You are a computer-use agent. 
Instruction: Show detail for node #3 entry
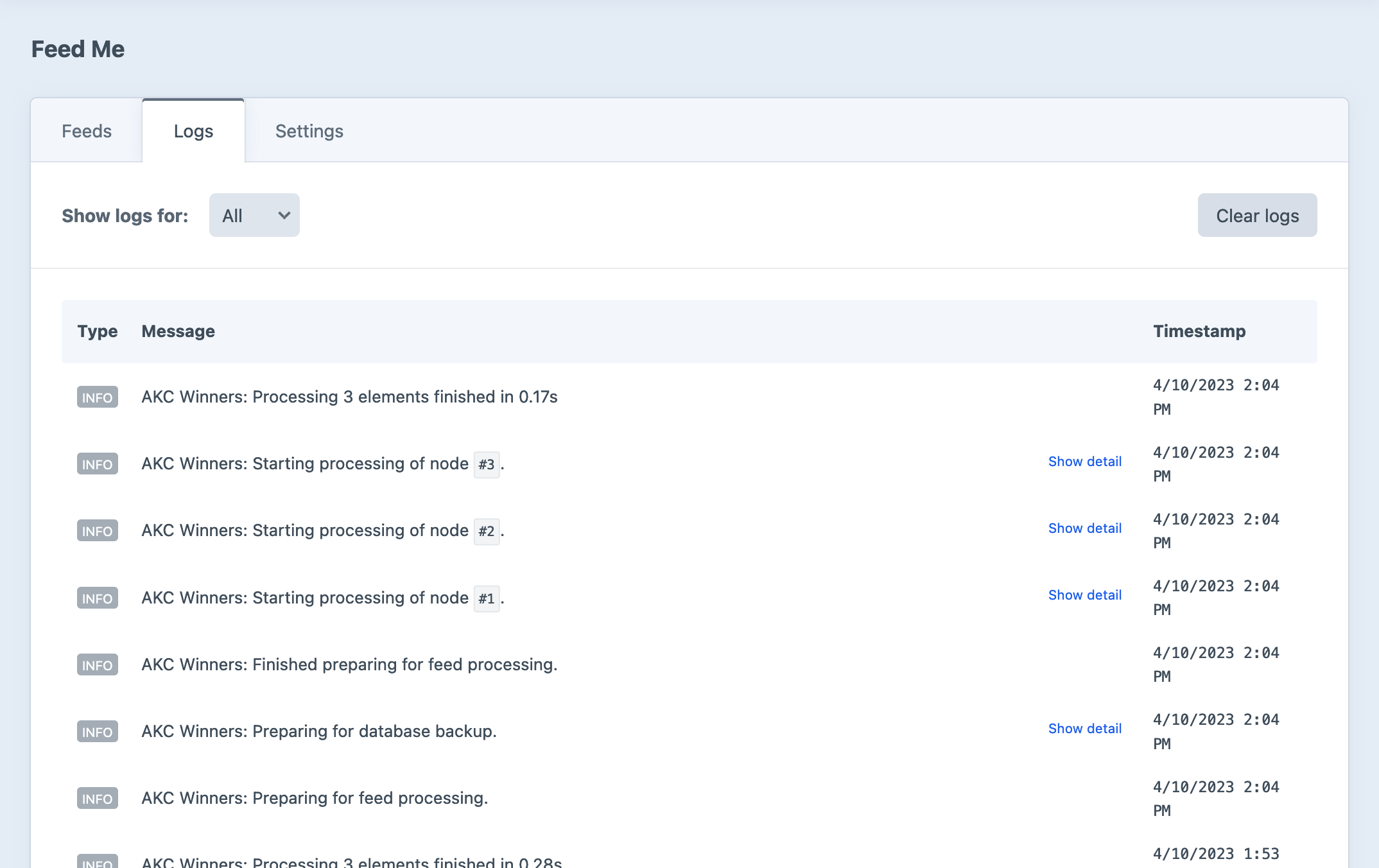coord(1084,462)
